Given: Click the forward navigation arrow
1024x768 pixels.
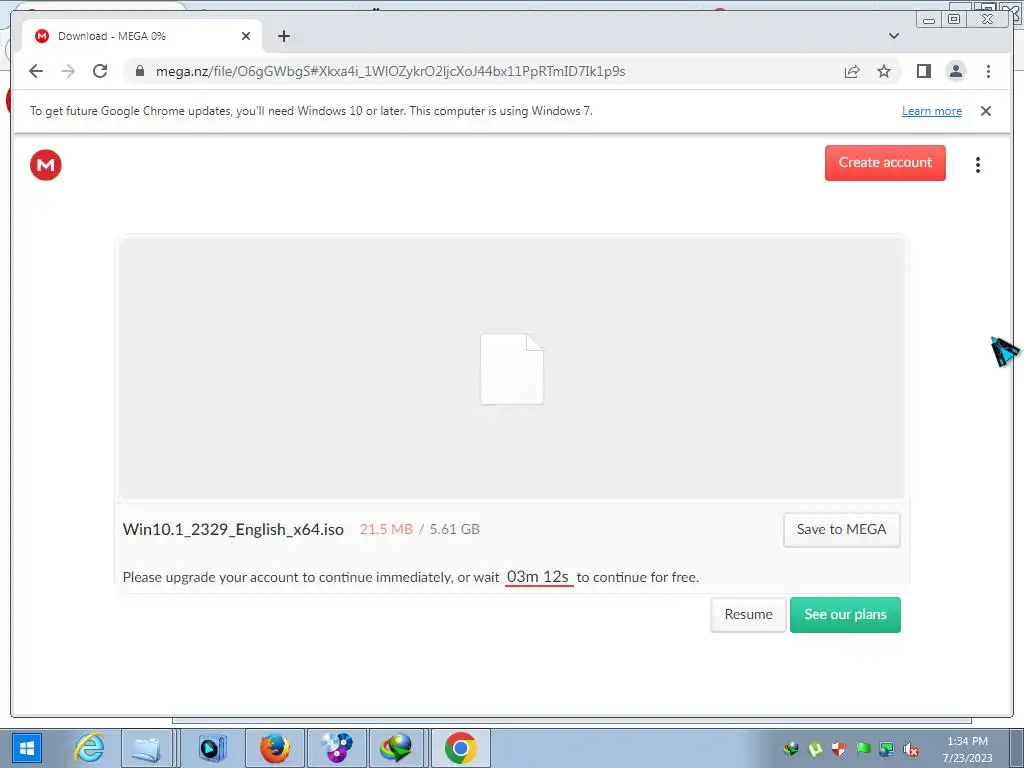Looking at the screenshot, I should (x=68, y=71).
